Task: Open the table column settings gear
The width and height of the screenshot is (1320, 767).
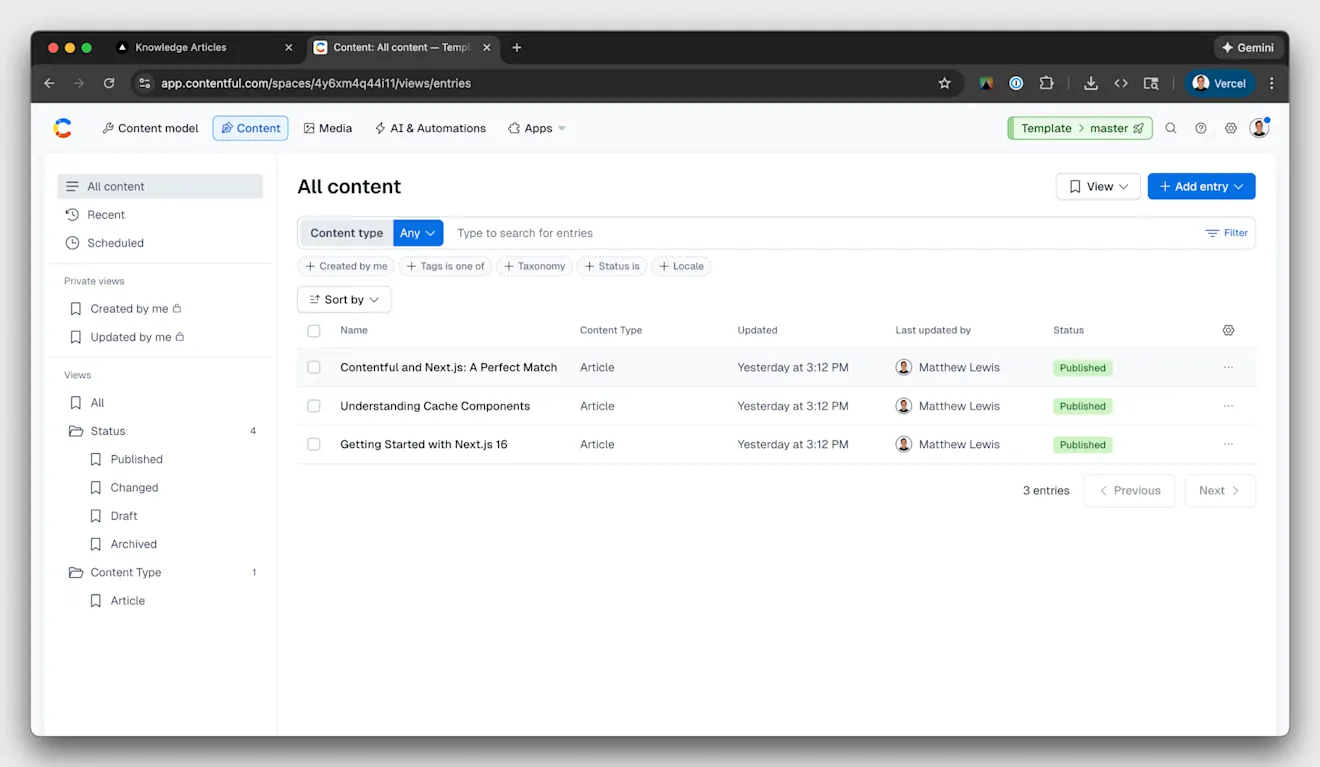Action: [x=1228, y=329]
